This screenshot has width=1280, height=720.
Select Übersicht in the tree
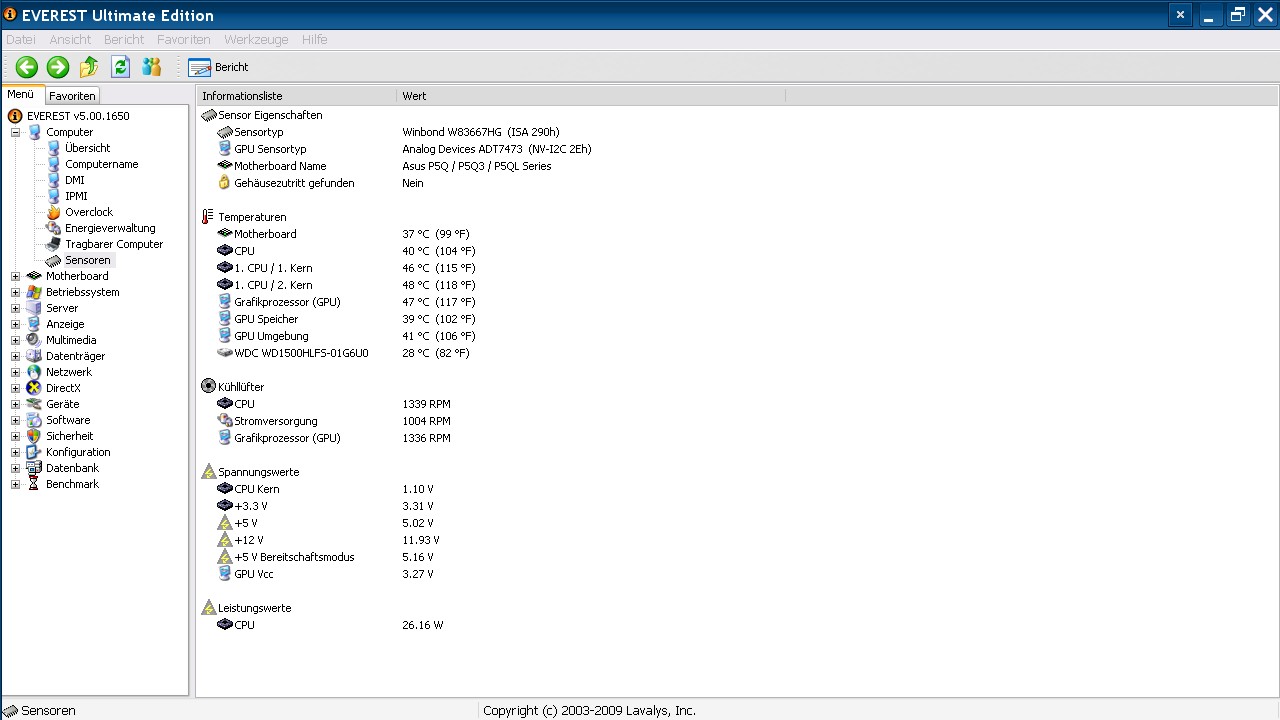click(88, 148)
